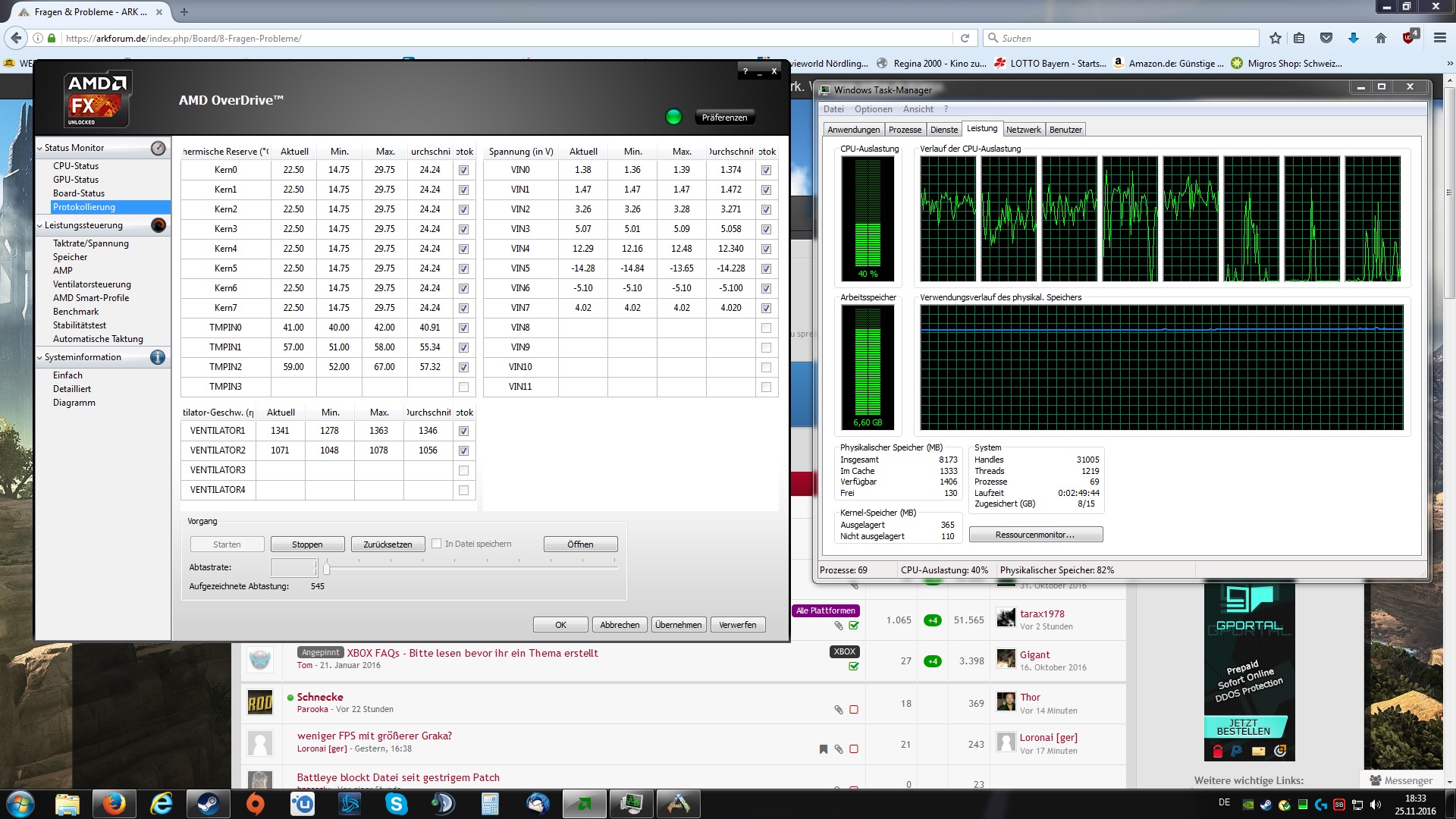Show Firefox bookmarks list icon
The image size is (1456, 819).
(1299, 38)
